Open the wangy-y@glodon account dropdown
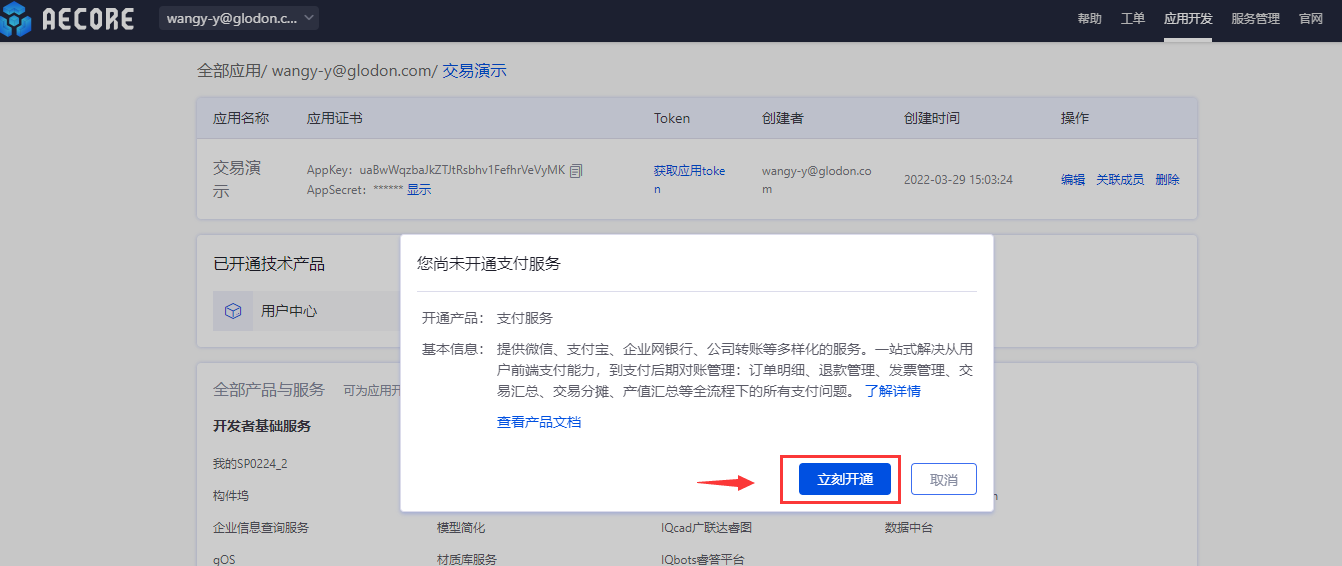 [238, 18]
